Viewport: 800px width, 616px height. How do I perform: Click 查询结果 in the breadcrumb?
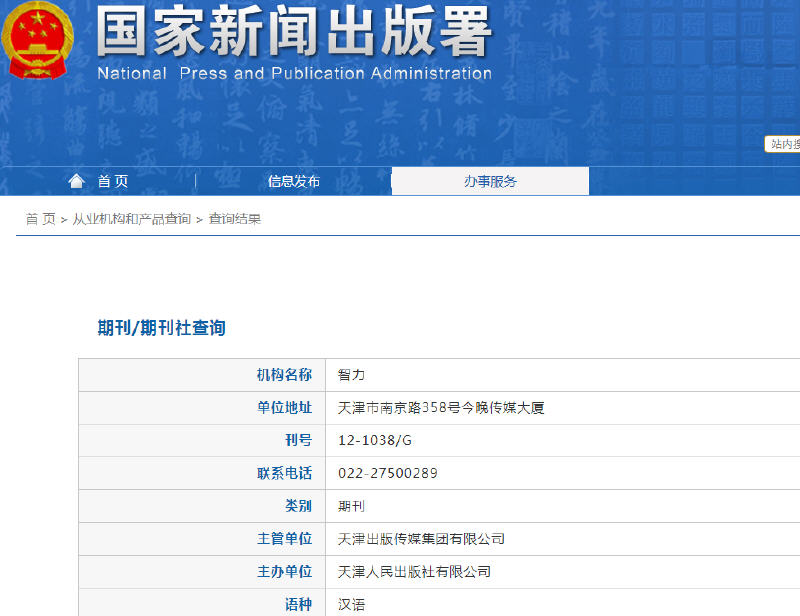[235, 219]
